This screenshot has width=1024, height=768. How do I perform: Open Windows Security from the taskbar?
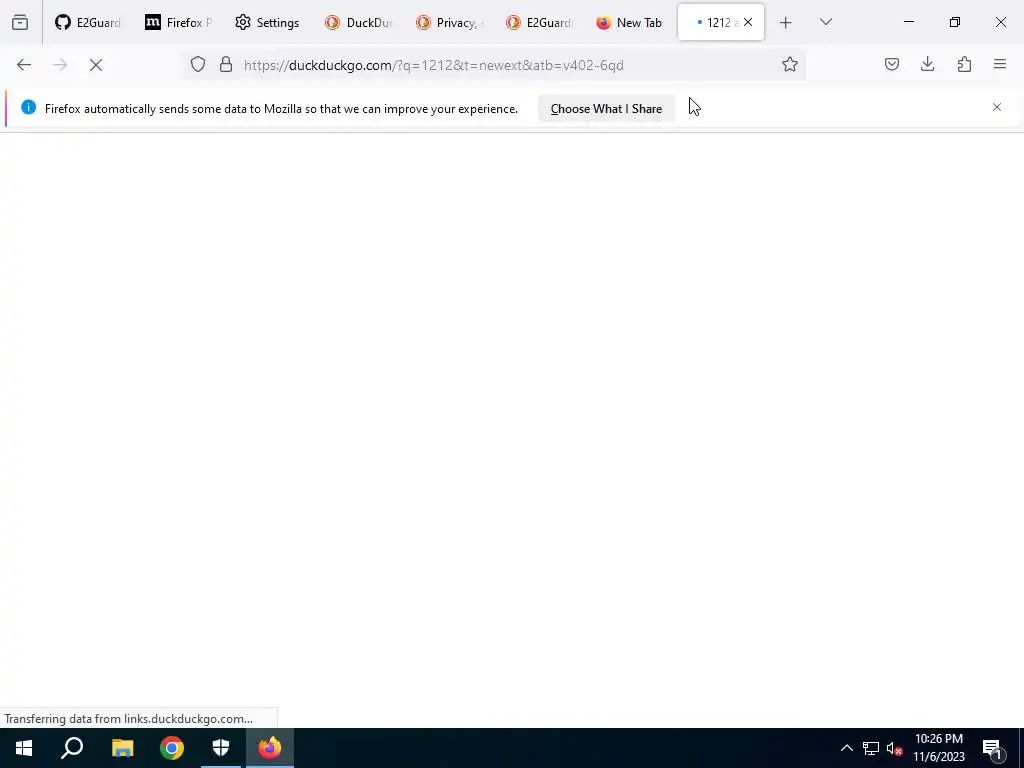point(221,748)
